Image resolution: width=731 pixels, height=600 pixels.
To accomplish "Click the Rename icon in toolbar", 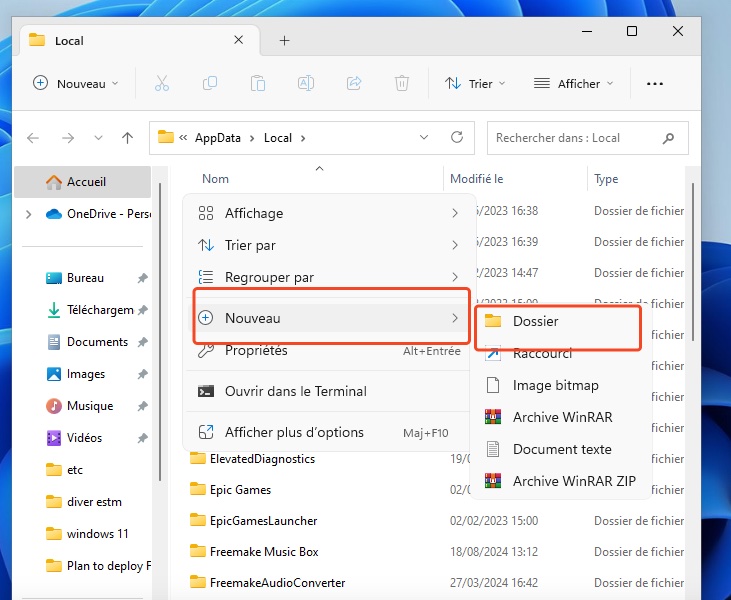I will [306, 83].
